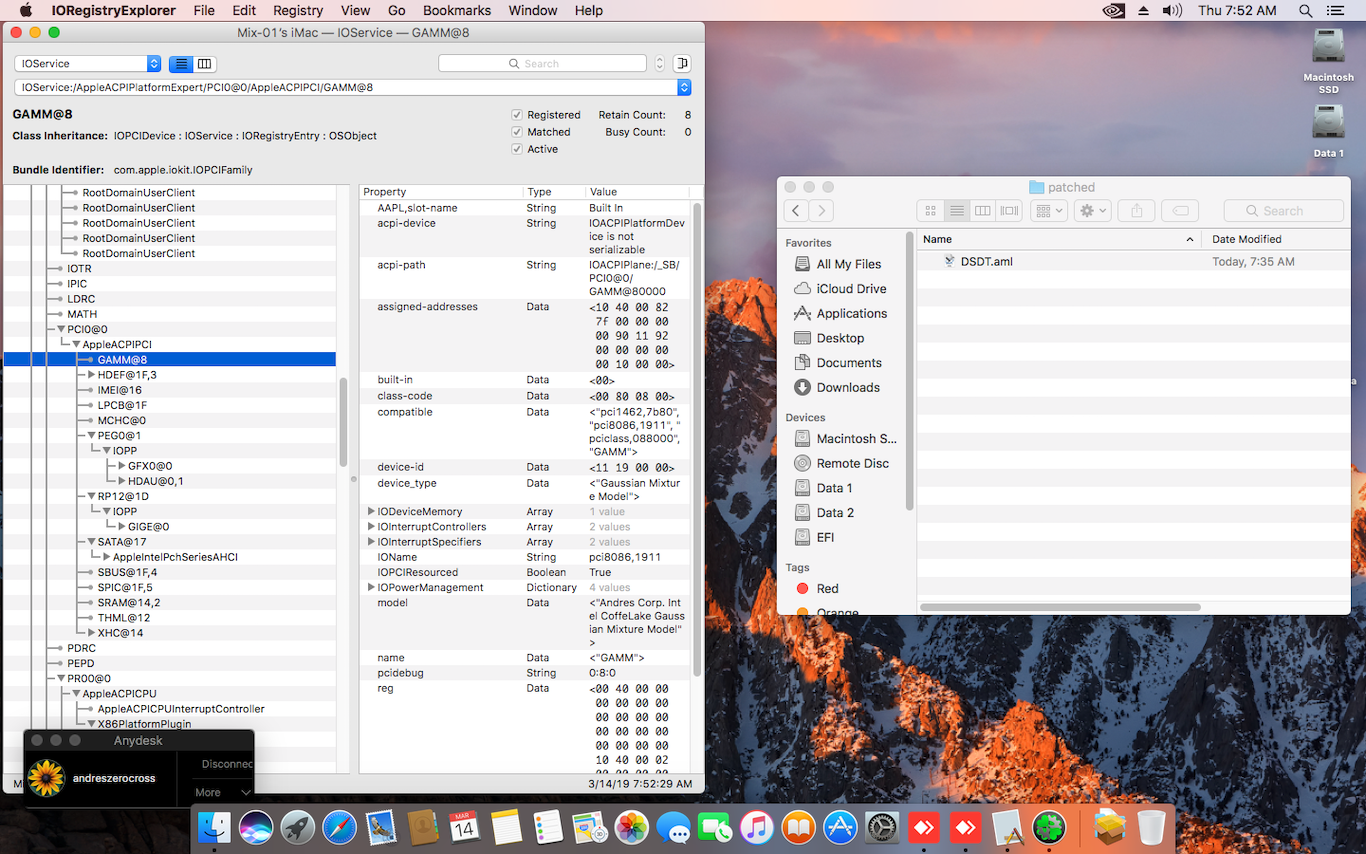This screenshot has width=1366, height=854.
Task: Open the Bookmarks menu
Action: (456, 11)
